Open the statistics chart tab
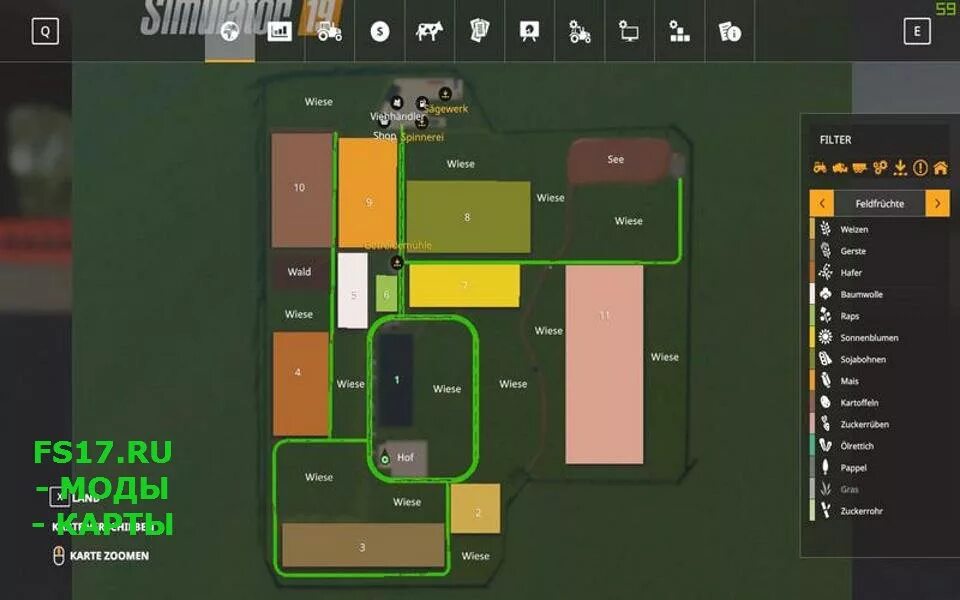The height and width of the screenshot is (600, 960). pyautogui.click(x=279, y=31)
